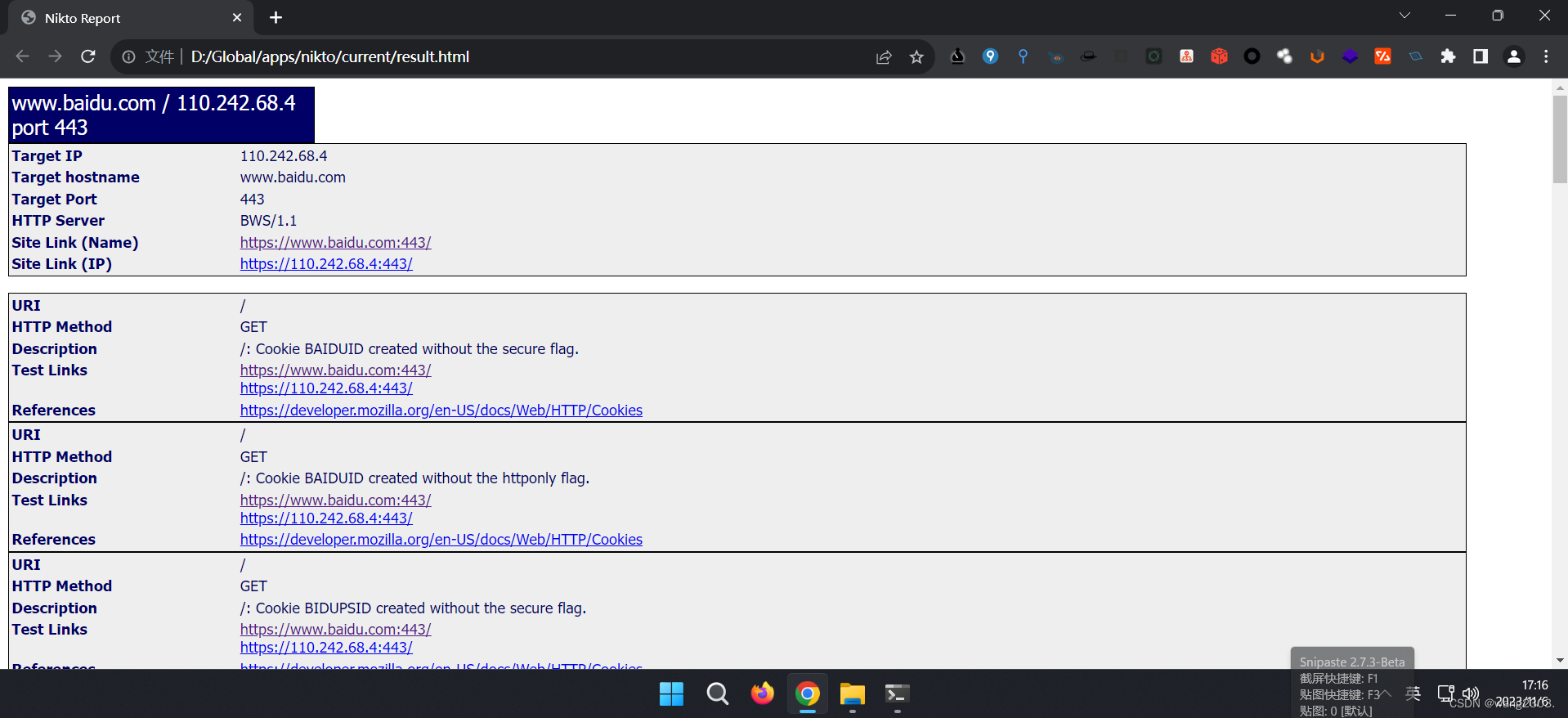Open the terminal from the taskbar
1568x718 pixels.
pos(897,694)
